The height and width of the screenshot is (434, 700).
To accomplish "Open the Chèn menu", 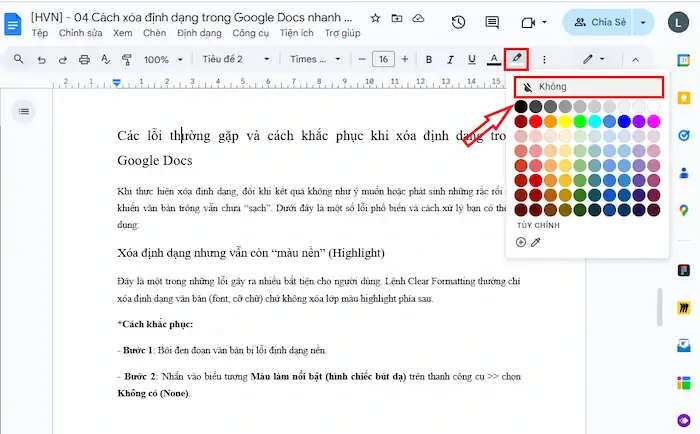I will (154, 33).
